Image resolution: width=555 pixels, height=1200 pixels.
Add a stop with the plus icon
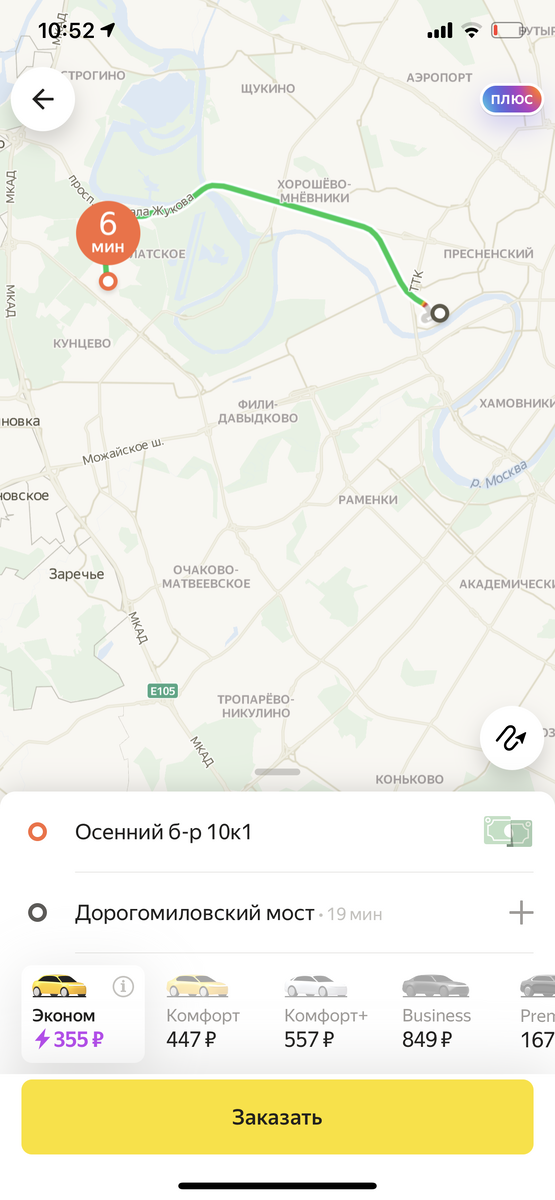521,912
